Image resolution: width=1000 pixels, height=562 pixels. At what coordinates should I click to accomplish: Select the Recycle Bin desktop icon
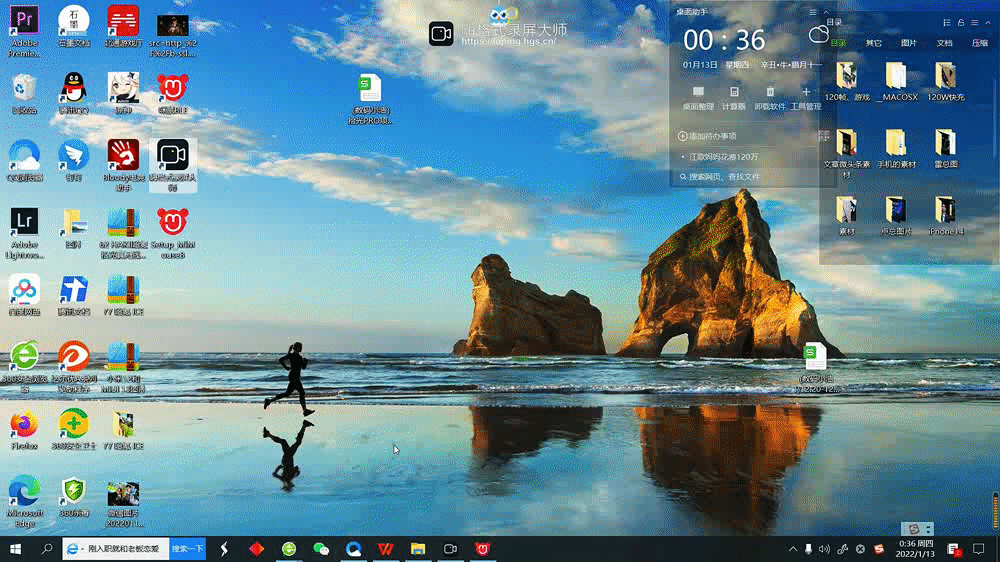(x=24, y=93)
